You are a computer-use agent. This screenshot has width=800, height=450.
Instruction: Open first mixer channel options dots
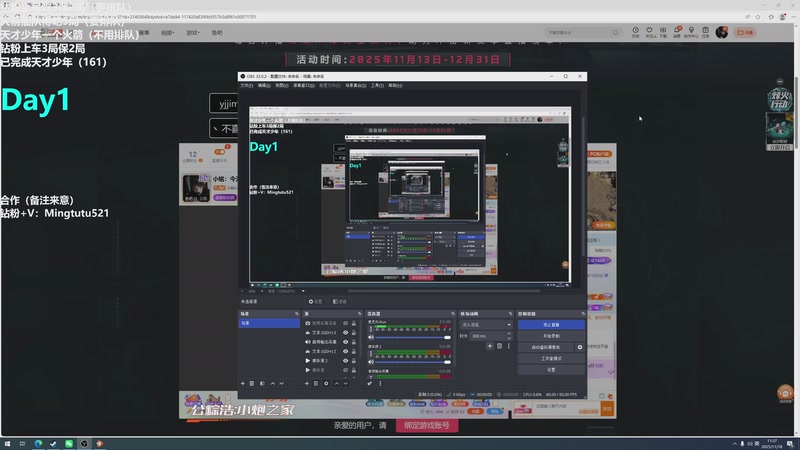[x=371, y=329]
